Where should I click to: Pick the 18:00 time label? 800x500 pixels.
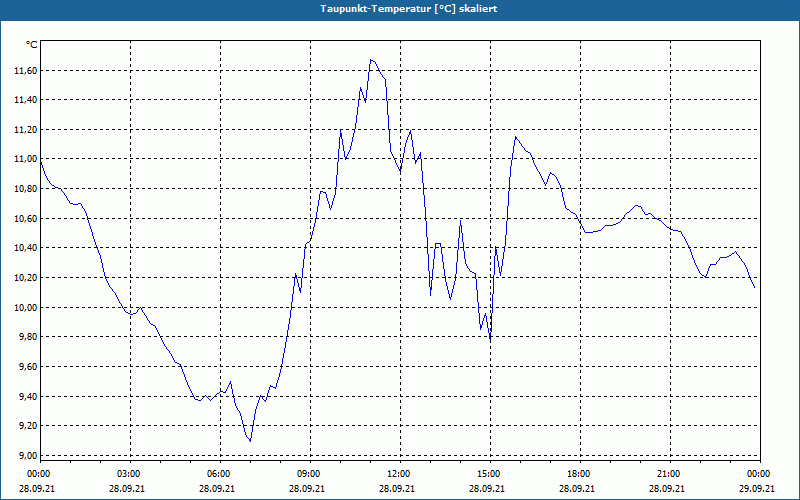(580, 474)
